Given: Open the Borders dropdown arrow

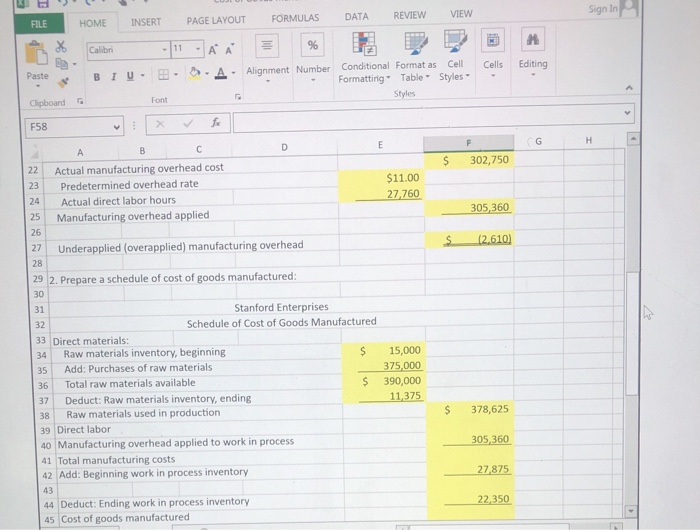Looking at the screenshot, I should coord(176,74).
